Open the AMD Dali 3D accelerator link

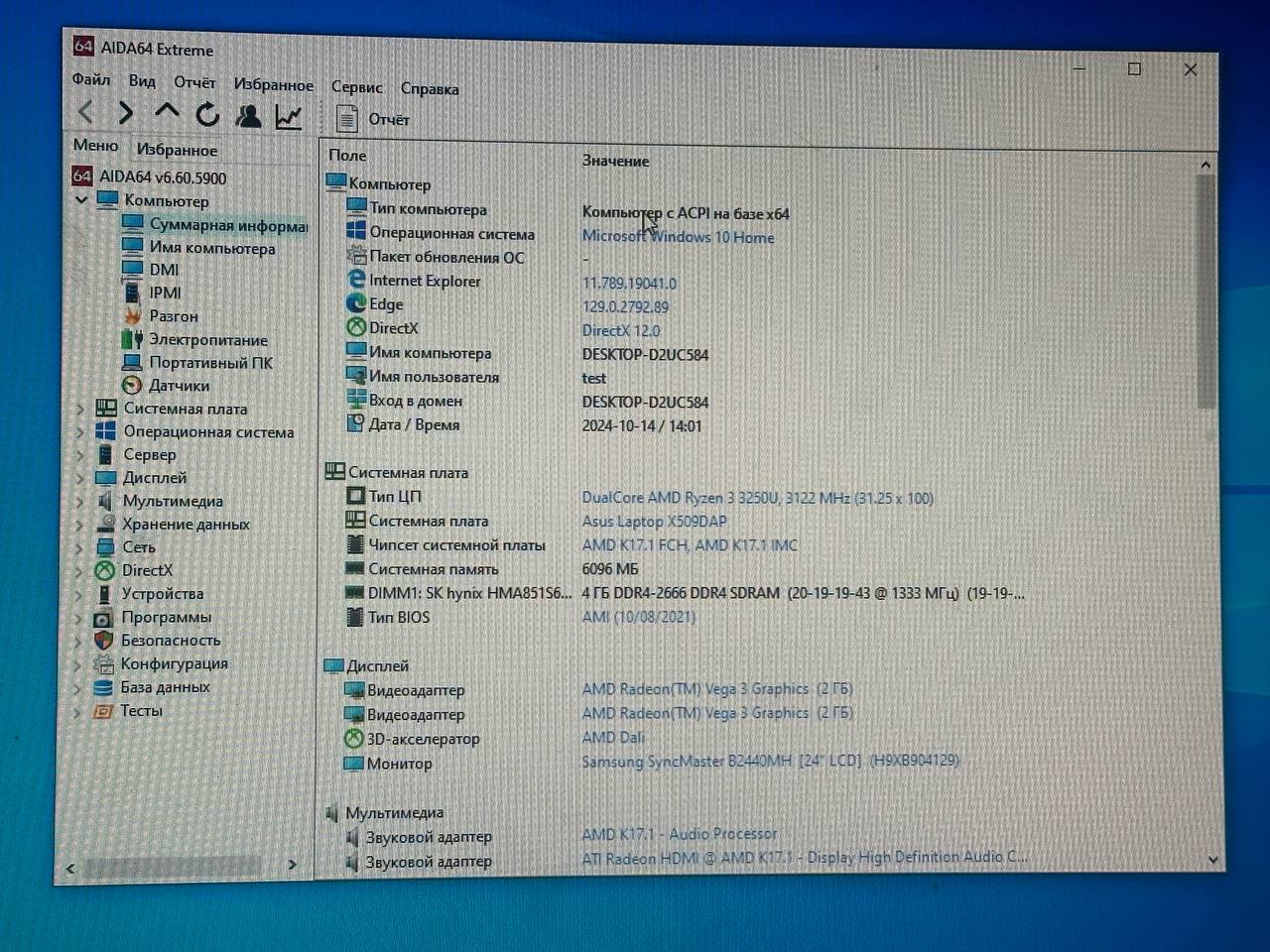[x=613, y=738]
